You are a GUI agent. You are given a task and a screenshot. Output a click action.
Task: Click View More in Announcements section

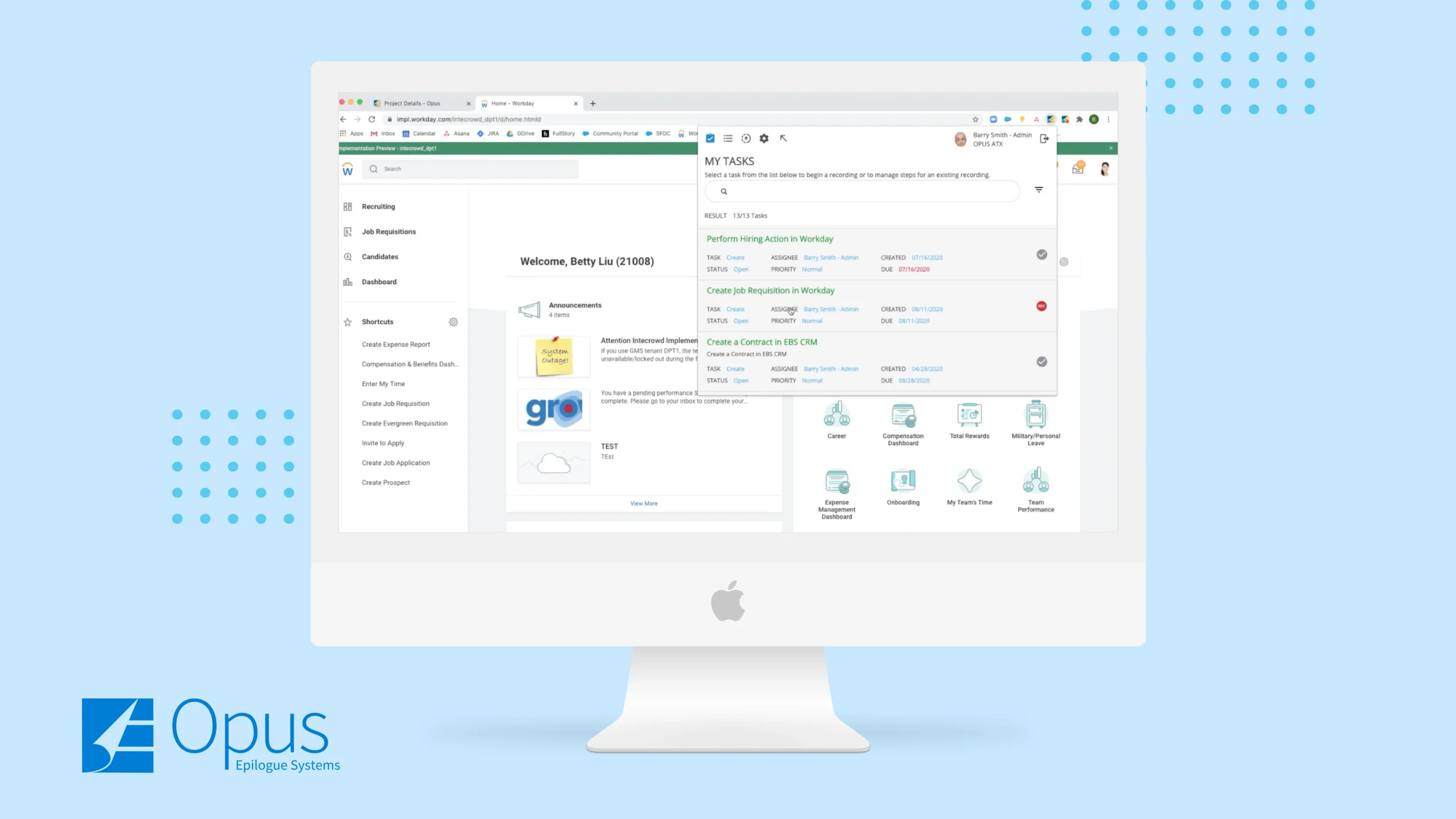[644, 503]
